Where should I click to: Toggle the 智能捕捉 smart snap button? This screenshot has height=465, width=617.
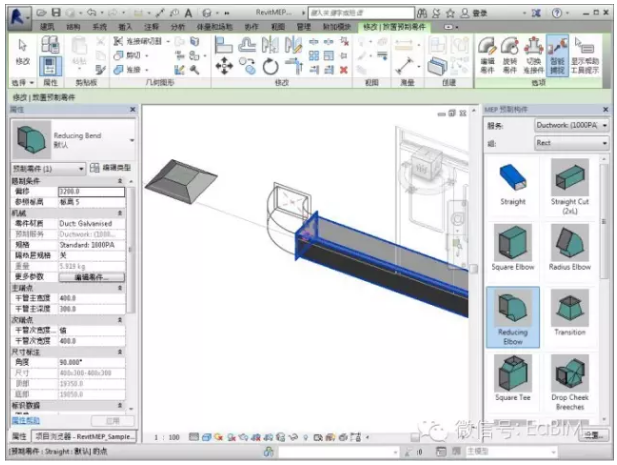pos(557,55)
